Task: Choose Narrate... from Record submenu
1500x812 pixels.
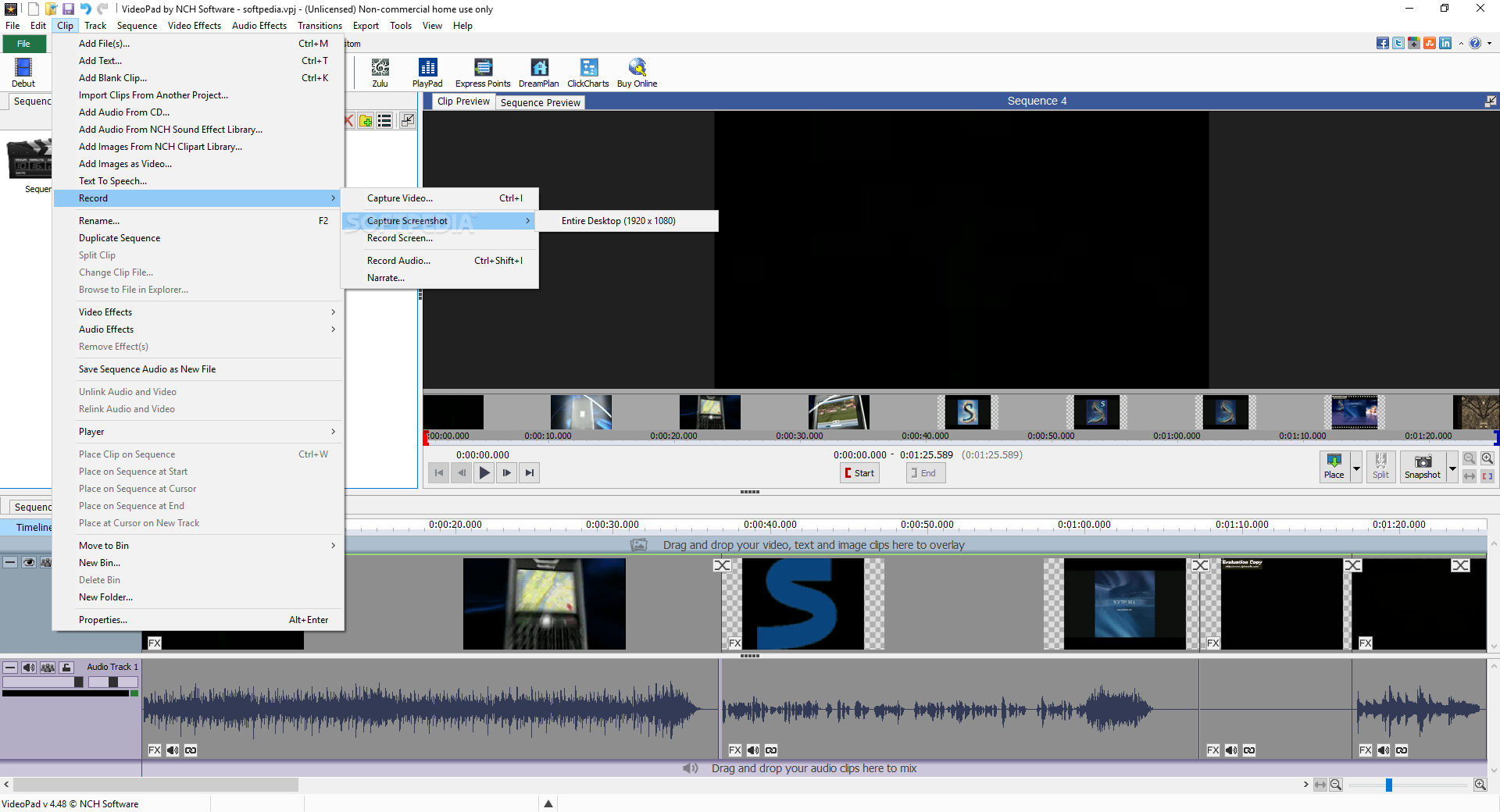Action: pyautogui.click(x=440, y=278)
